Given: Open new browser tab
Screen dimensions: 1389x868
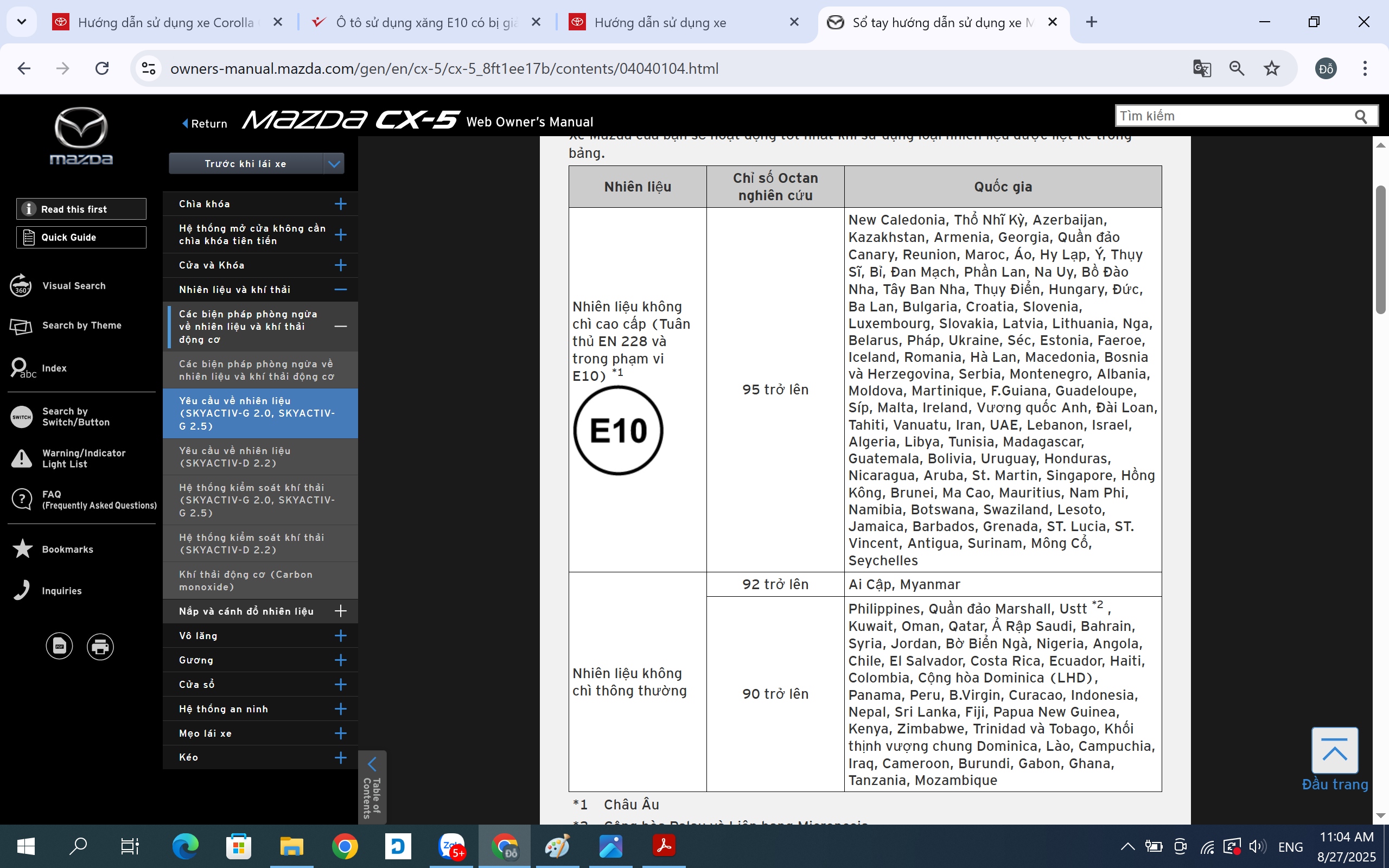Looking at the screenshot, I should click(1092, 22).
